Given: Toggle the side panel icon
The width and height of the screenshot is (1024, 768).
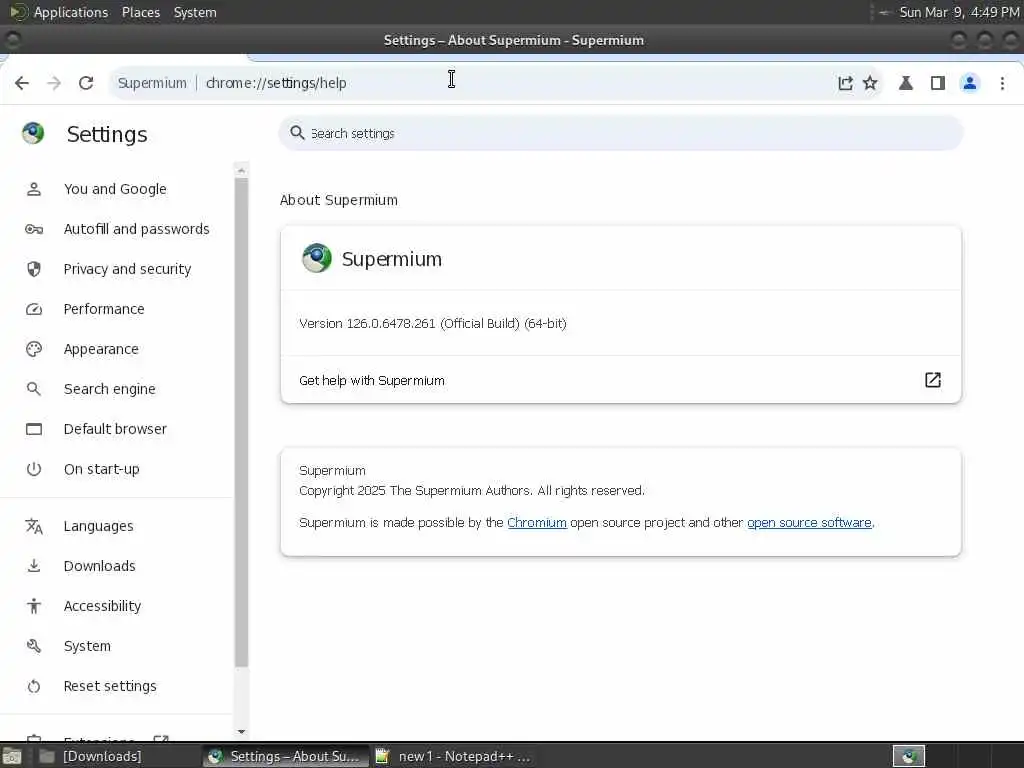Looking at the screenshot, I should [938, 83].
